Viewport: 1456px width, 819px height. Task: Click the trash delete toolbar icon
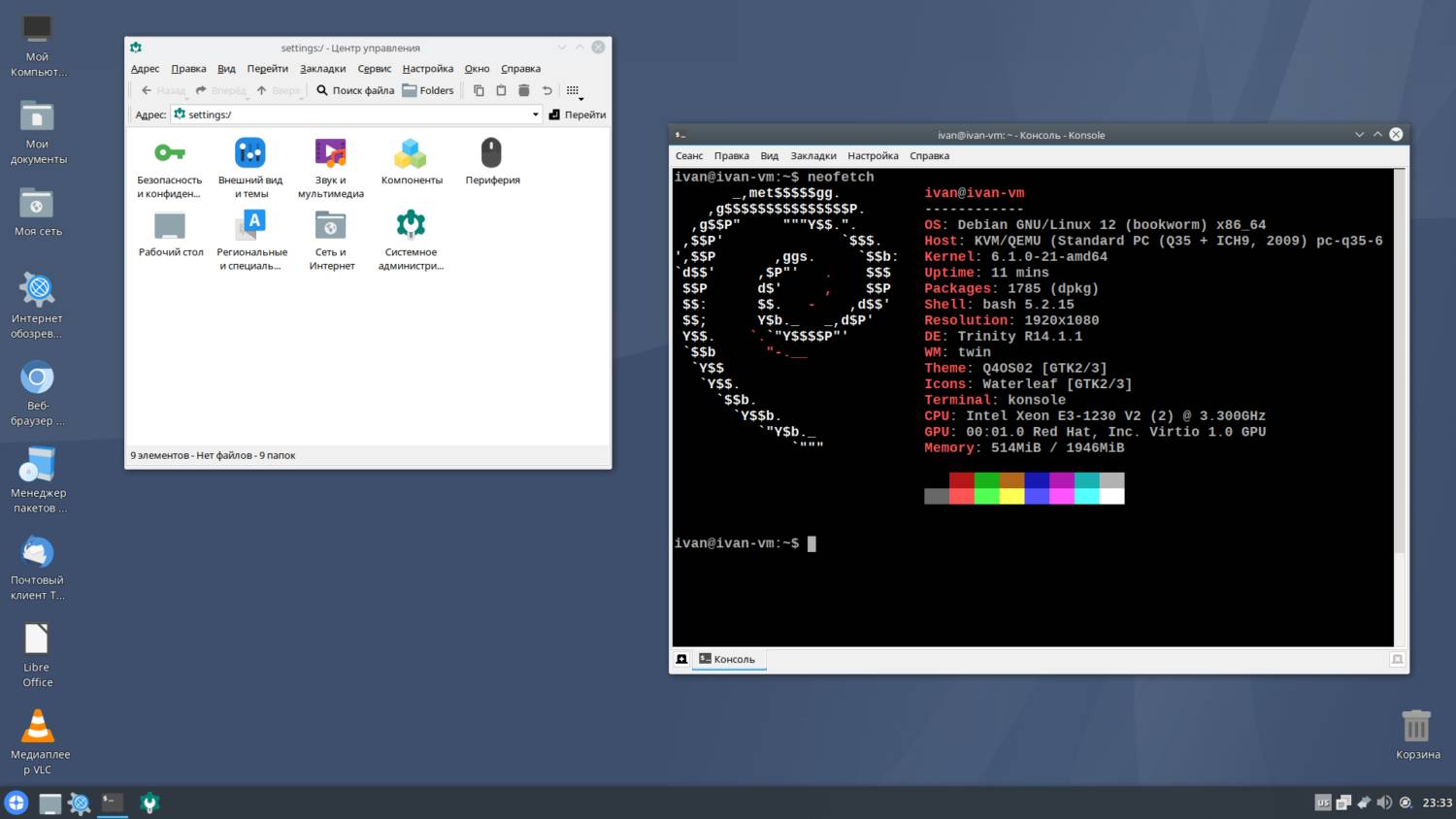(x=524, y=90)
